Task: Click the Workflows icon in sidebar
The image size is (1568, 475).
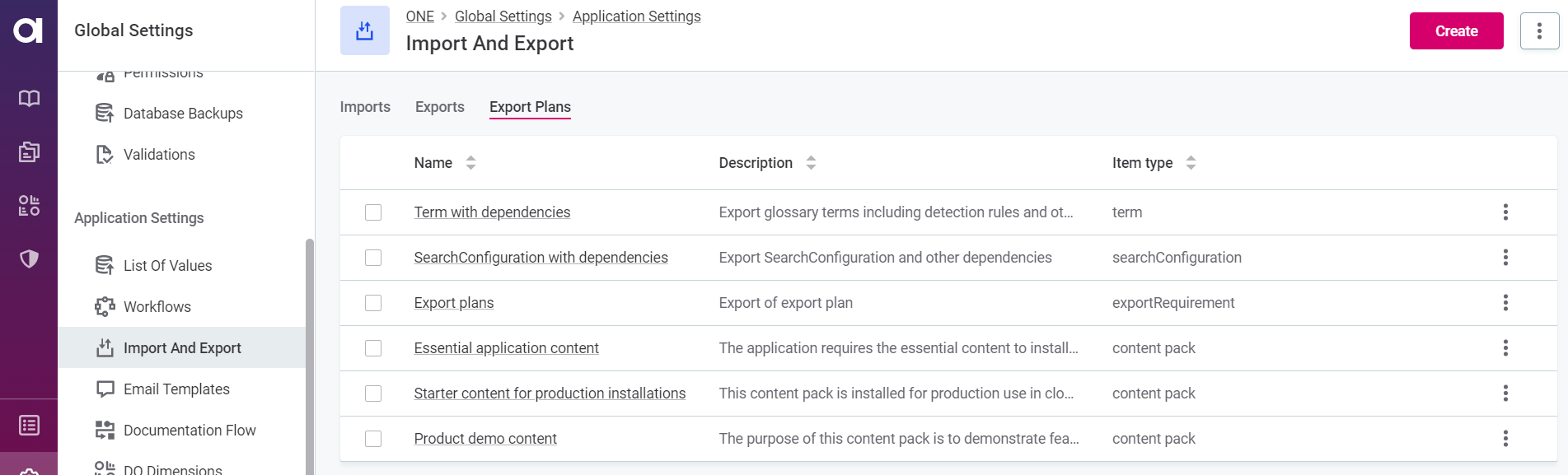Action: click(105, 307)
